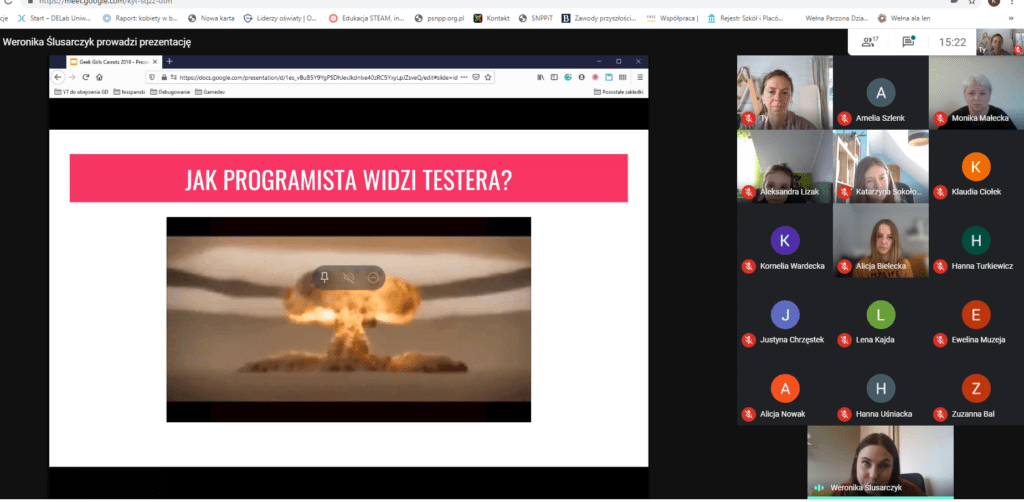The image size is (1024, 502).
Task: Click the muted mic icon beside Aleksandra Lizak
Action: coord(748,192)
